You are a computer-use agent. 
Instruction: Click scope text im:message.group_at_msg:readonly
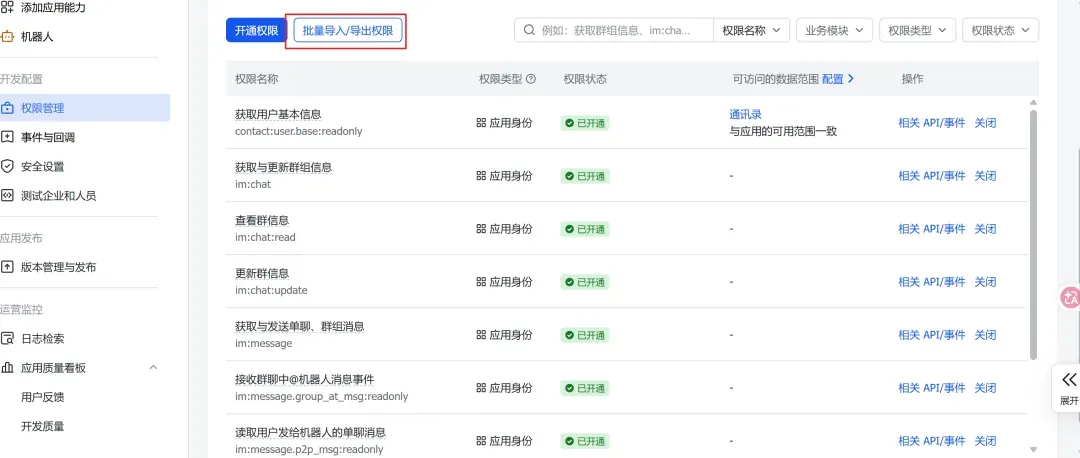322,396
